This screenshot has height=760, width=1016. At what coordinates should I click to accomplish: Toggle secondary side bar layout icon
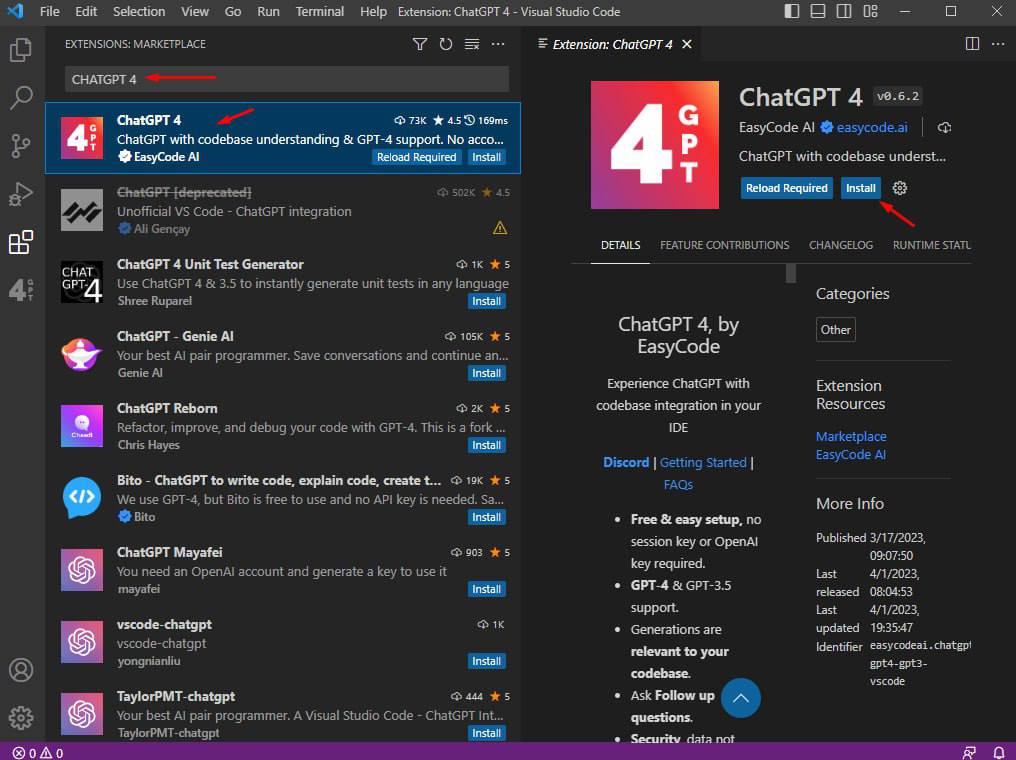pyautogui.click(x=844, y=11)
